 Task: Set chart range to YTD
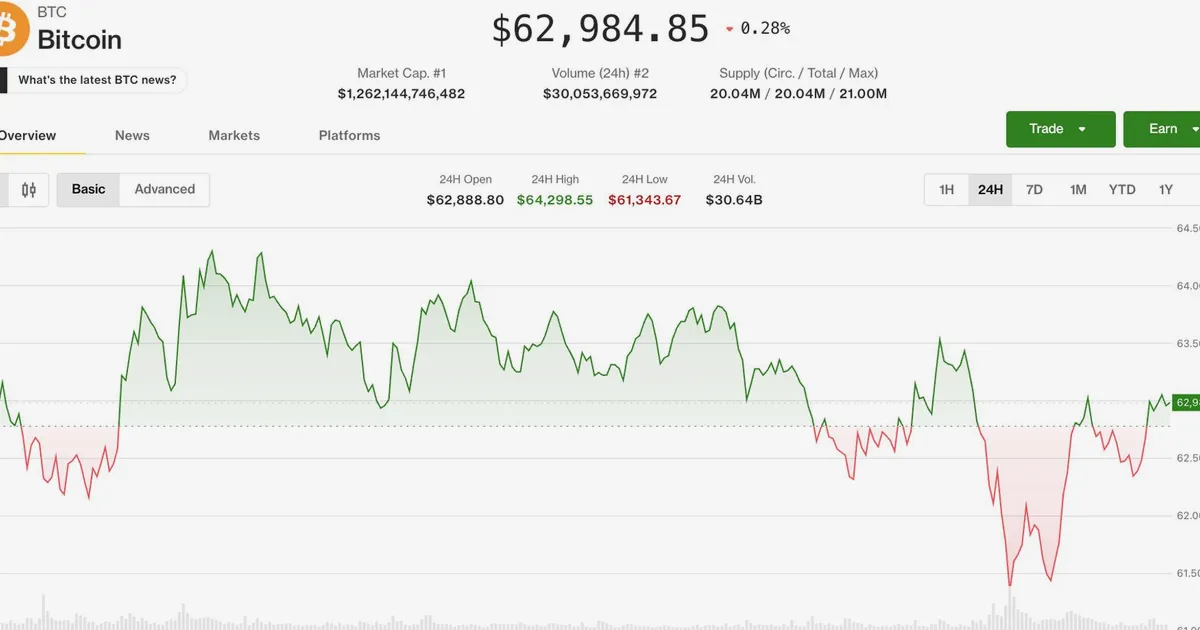1122,189
